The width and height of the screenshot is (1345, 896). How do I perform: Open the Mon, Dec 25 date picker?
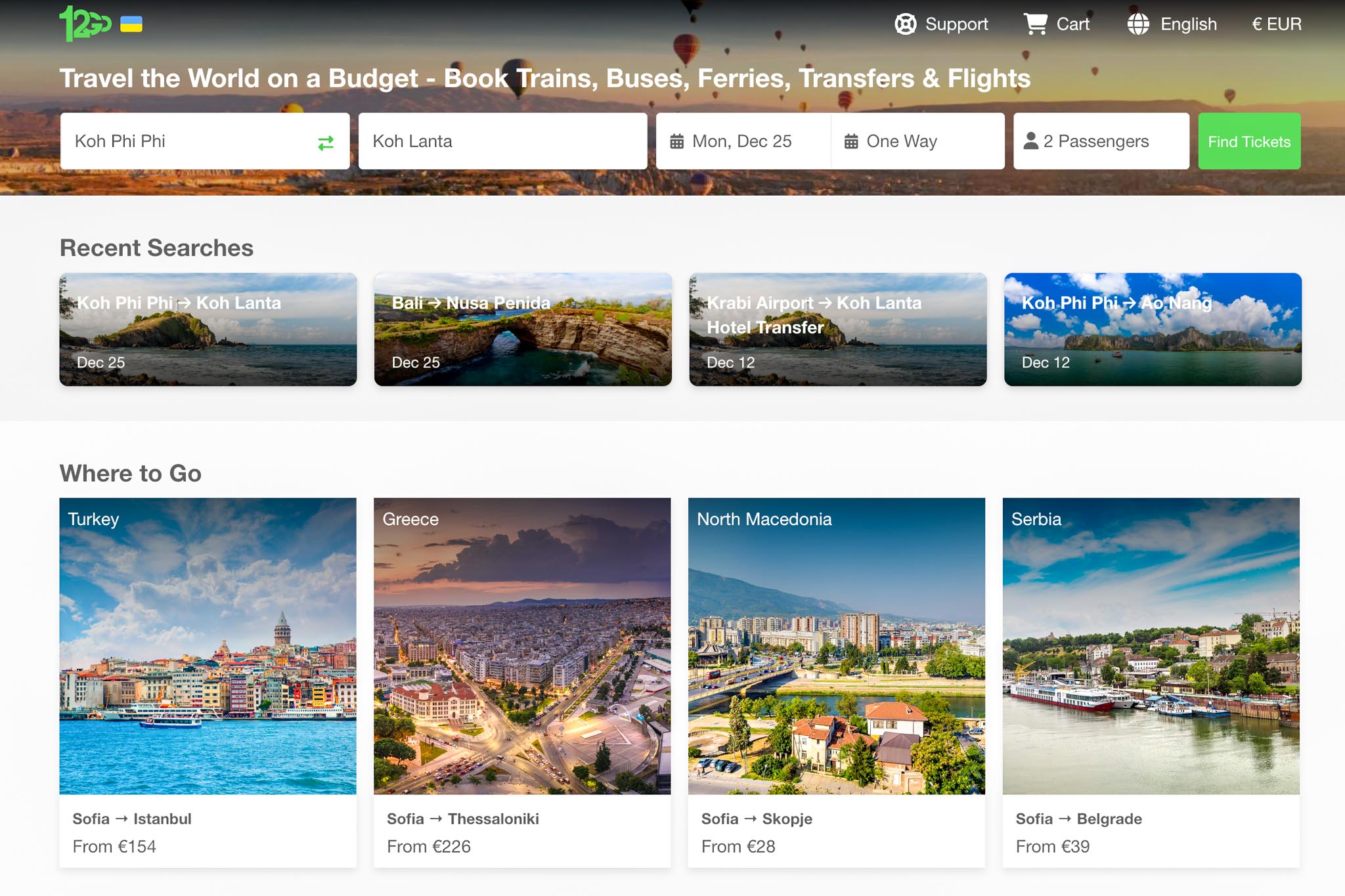[x=742, y=140]
